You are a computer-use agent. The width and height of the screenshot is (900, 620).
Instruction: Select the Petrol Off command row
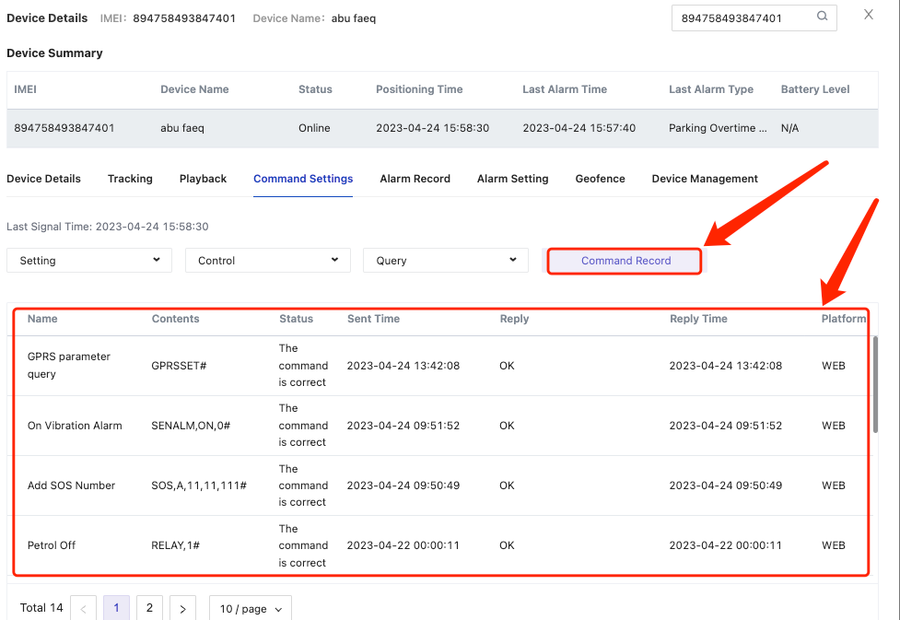coord(440,545)
